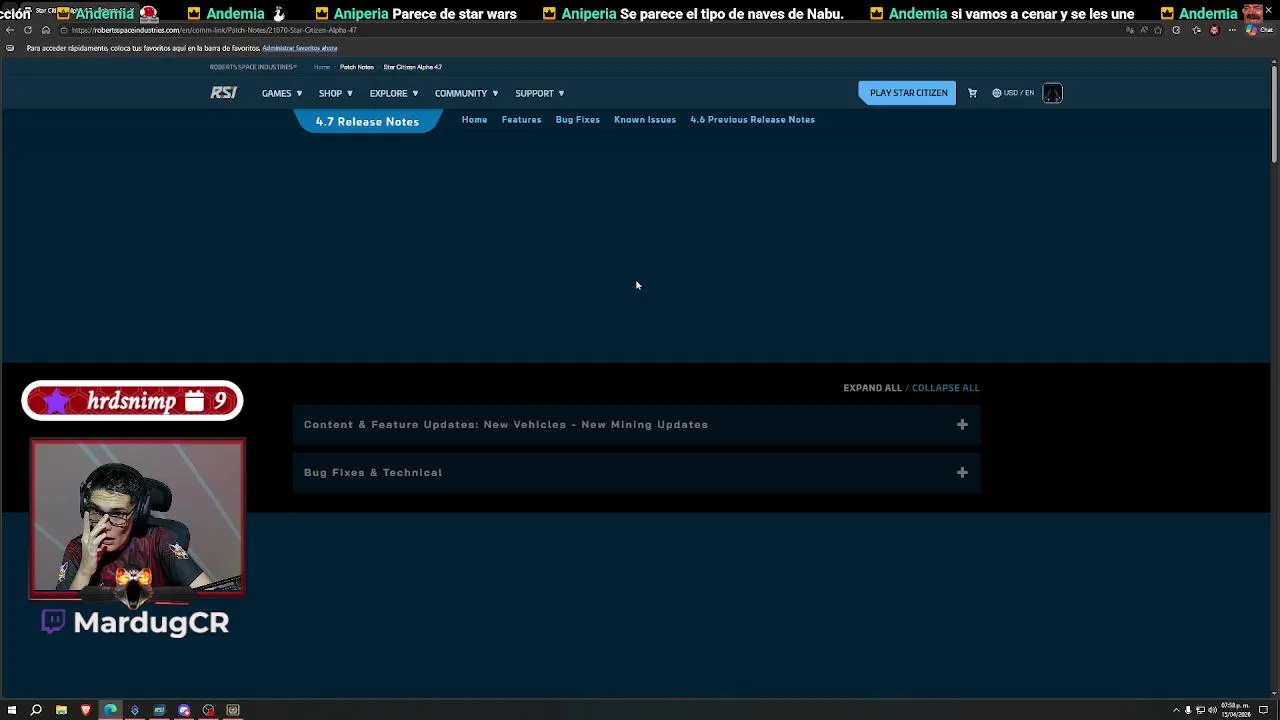This screenshot has height=720, width=1280.
Task: Open the Windows Start menu
Action: [x=12, y=710]
